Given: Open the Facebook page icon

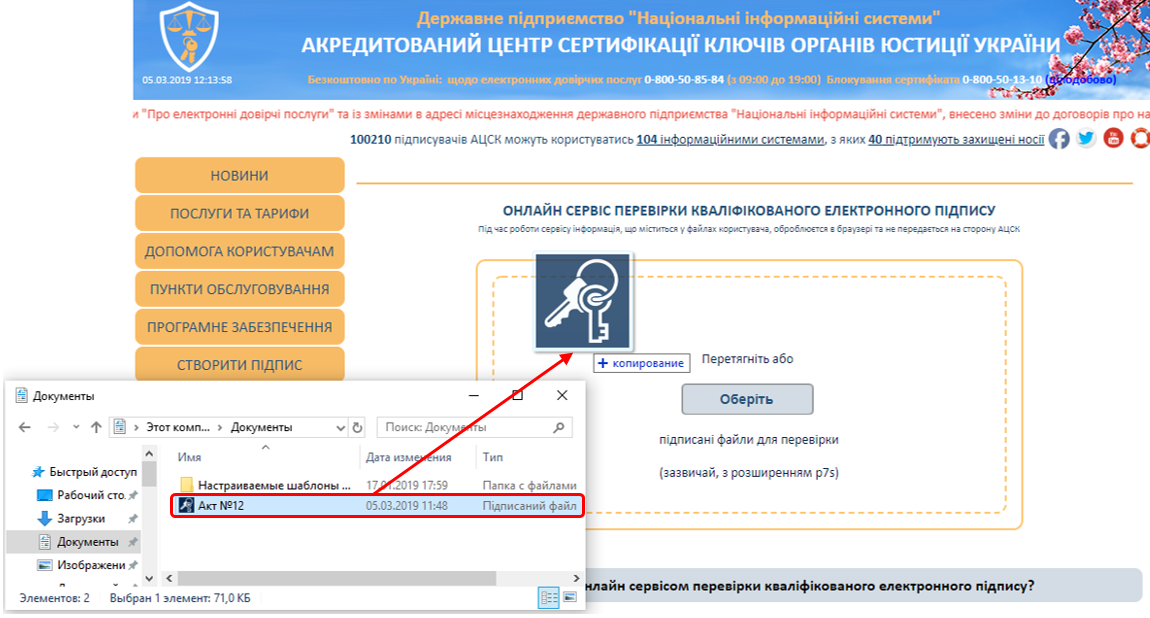Looking at the screenshot, I should [1059, 139].
